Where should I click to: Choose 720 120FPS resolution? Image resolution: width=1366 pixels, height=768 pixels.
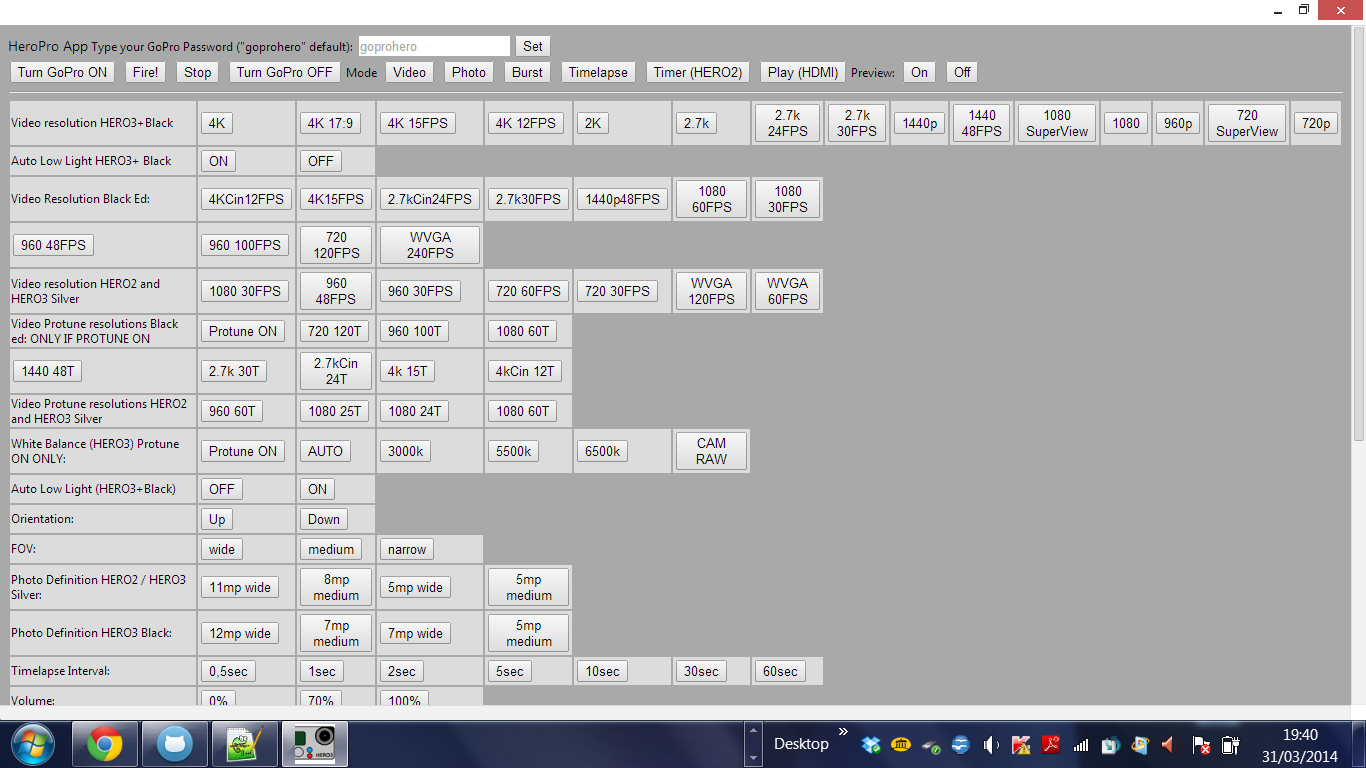click(x=336, y=245)
